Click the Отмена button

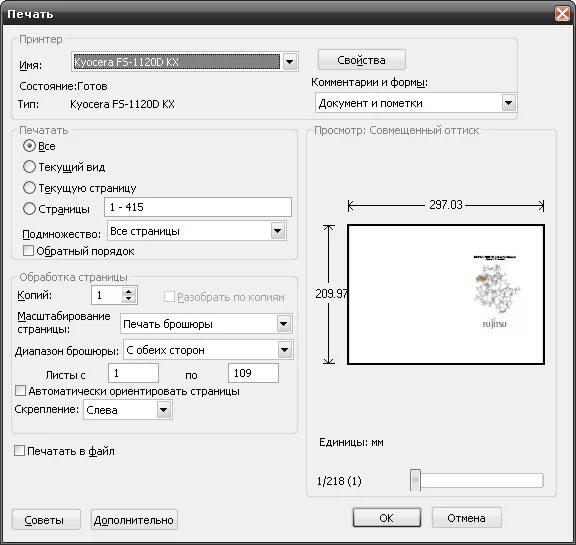pyautogui.click(x=467, y=518)
